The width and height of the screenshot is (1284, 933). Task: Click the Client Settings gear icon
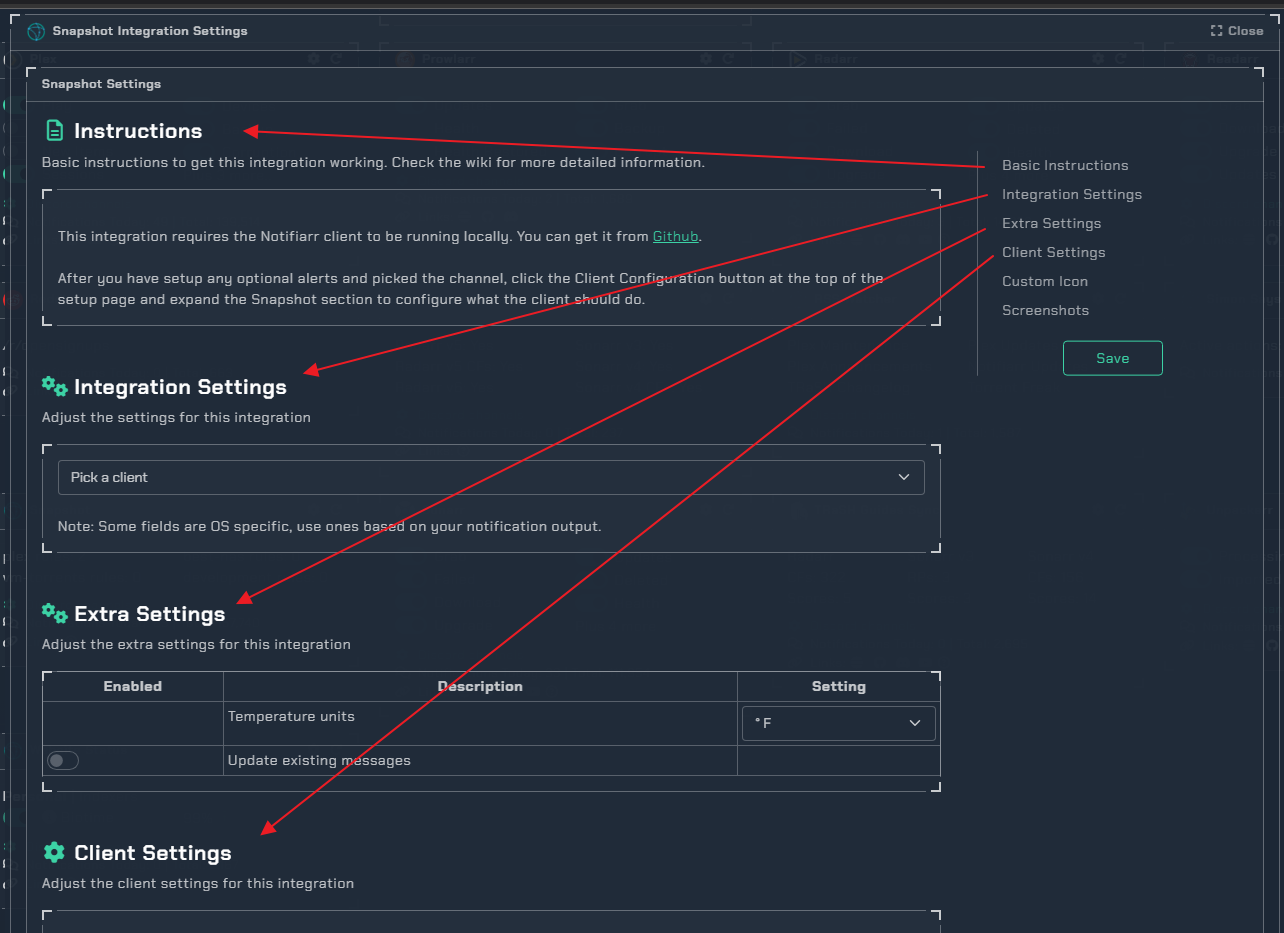pos(54,853)
